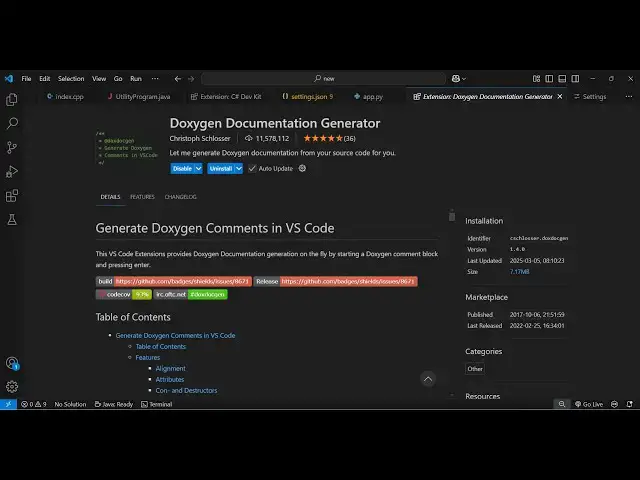Open the Go menu
The width and height of the screenshot is (640, 480).
(x=118, y=78)
